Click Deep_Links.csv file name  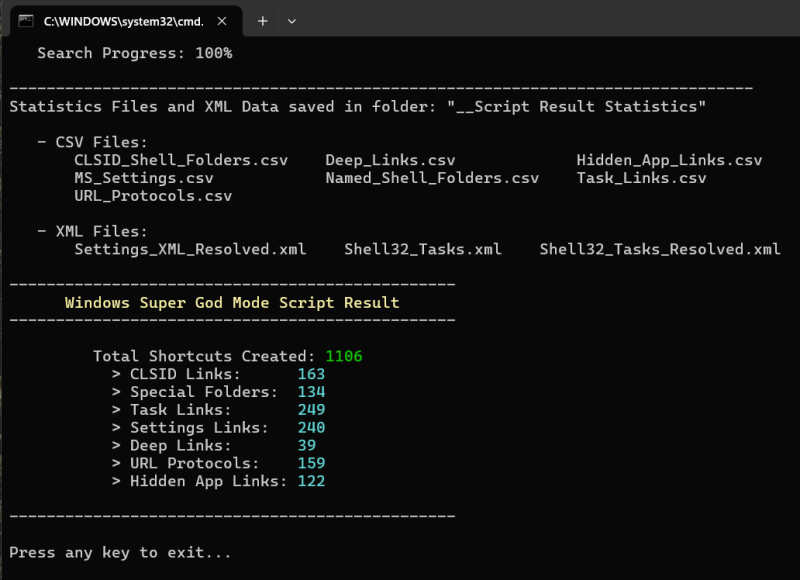click(390, 160)
